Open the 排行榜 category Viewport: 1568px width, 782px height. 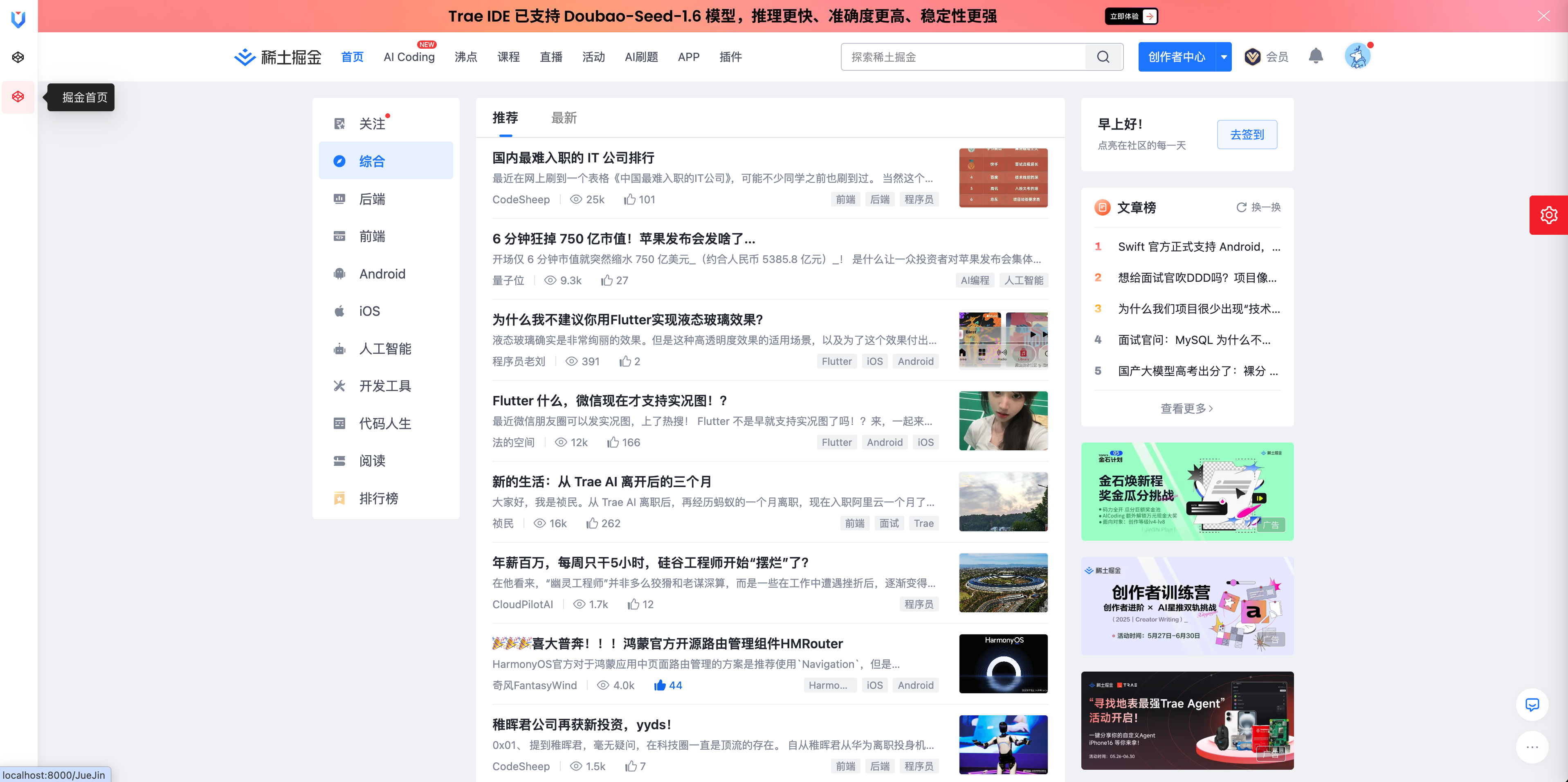click(386, 499)
